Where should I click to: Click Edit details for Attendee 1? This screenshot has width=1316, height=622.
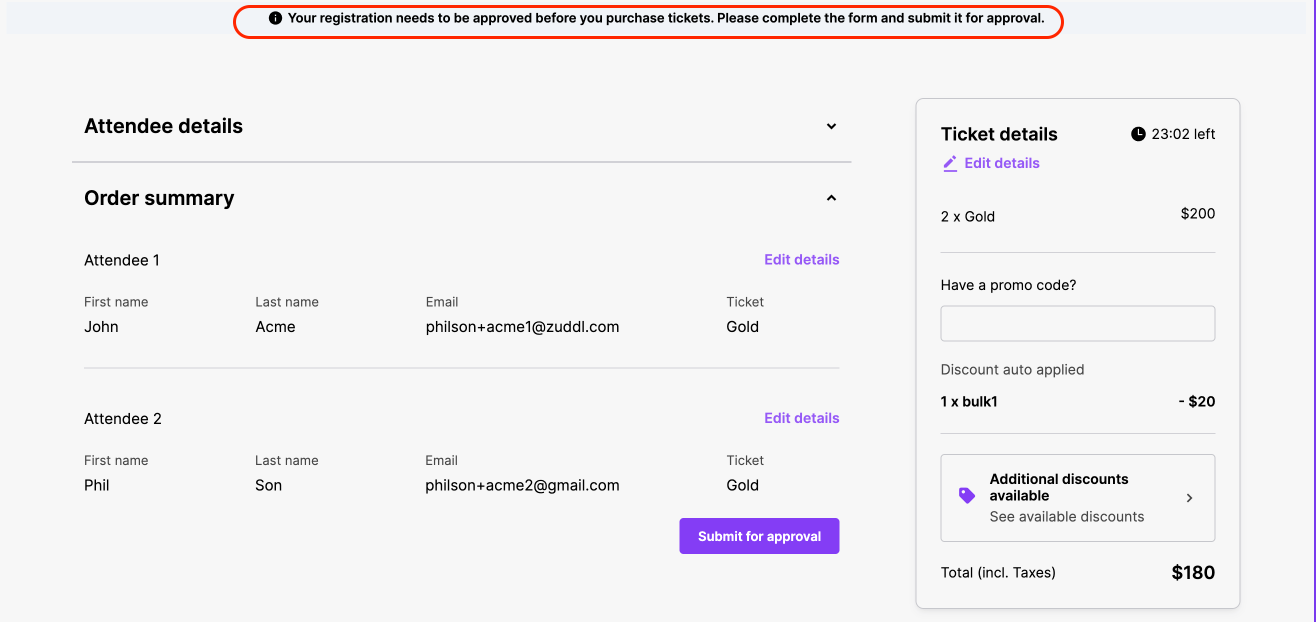click(x=801, y=260)
